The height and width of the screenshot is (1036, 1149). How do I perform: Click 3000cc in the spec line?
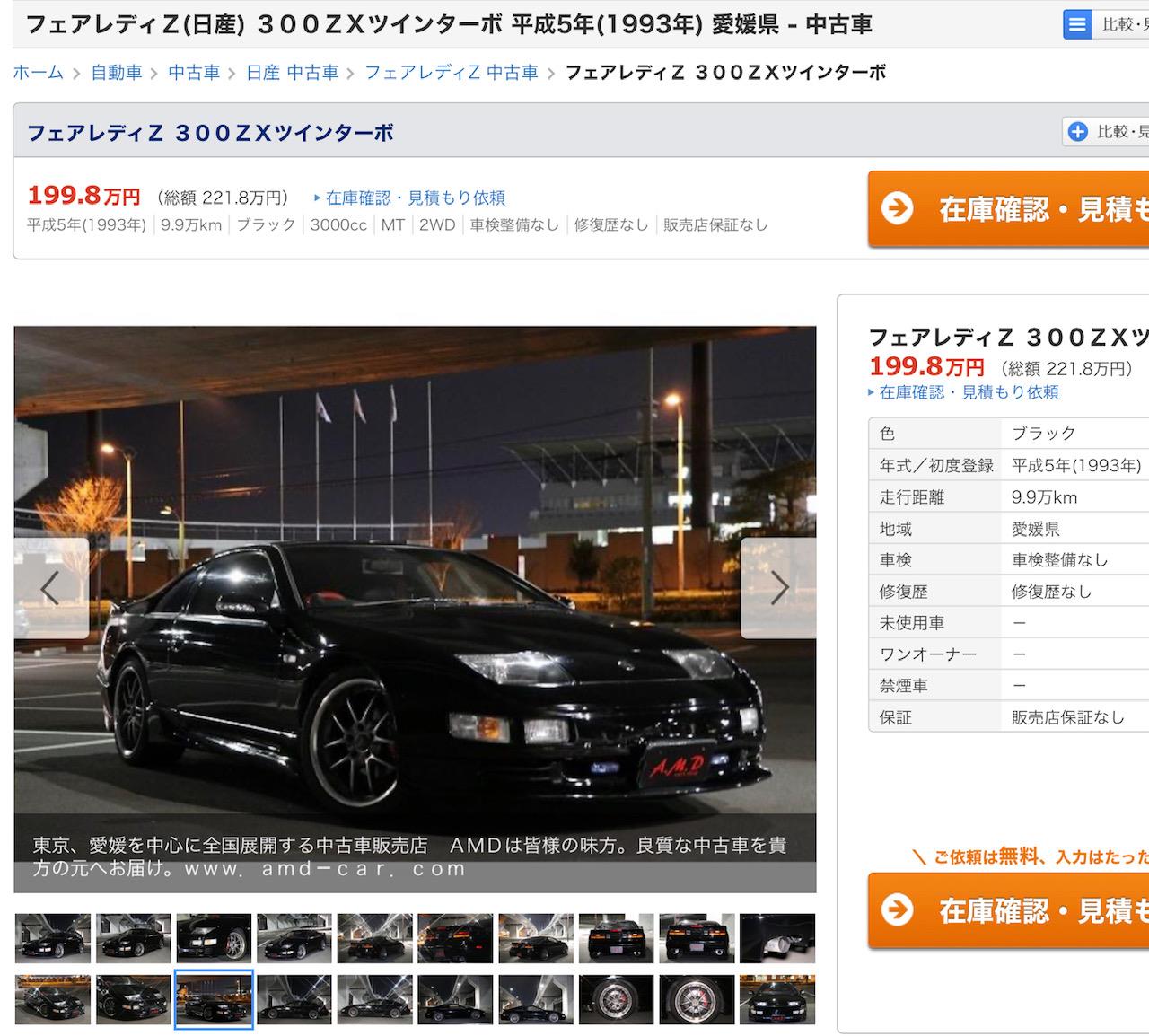click(338, 225)
